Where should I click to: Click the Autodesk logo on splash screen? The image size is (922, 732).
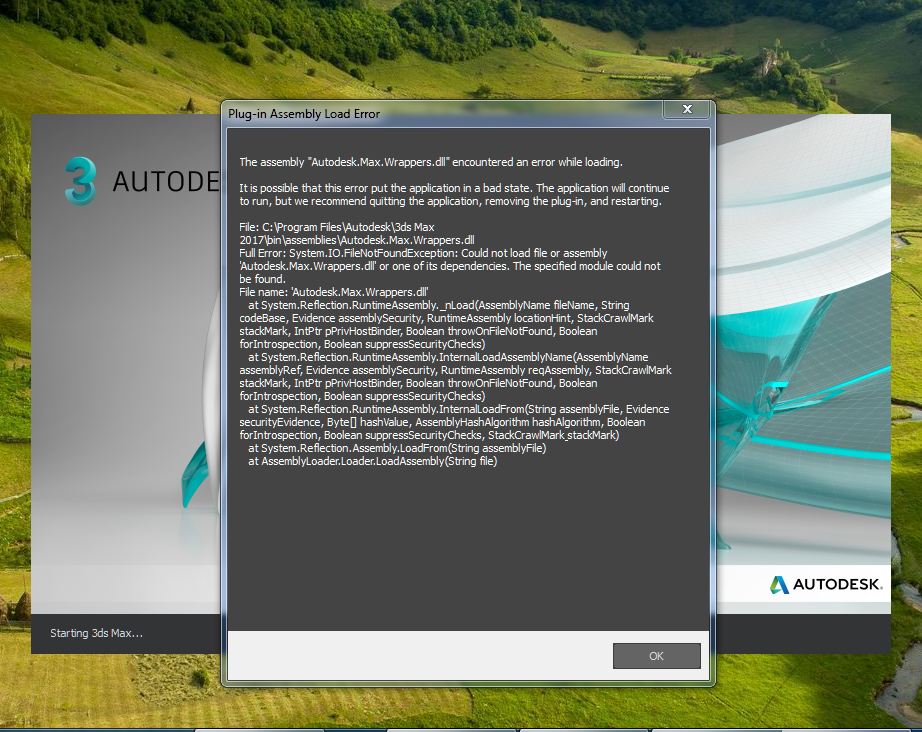click(x=826, y=584)
